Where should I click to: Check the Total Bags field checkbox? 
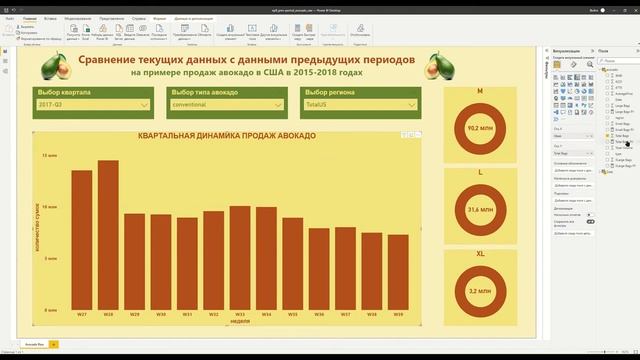coord(607,136)
